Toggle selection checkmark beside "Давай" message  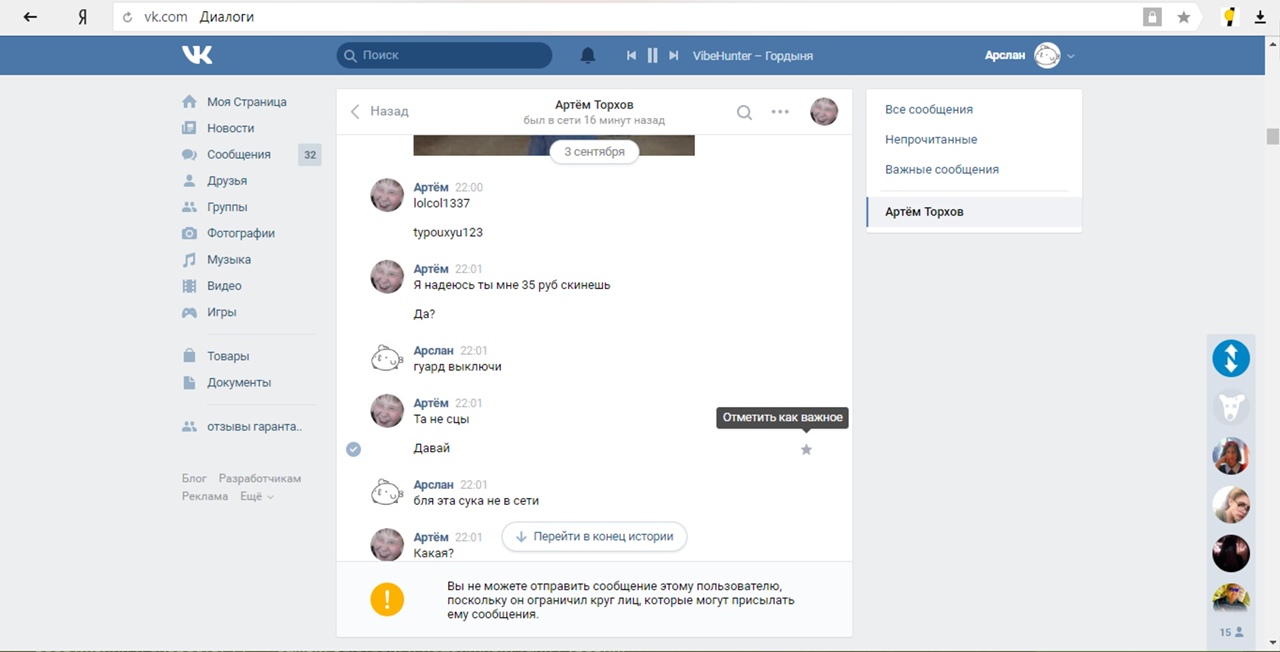tap(353, 449)
